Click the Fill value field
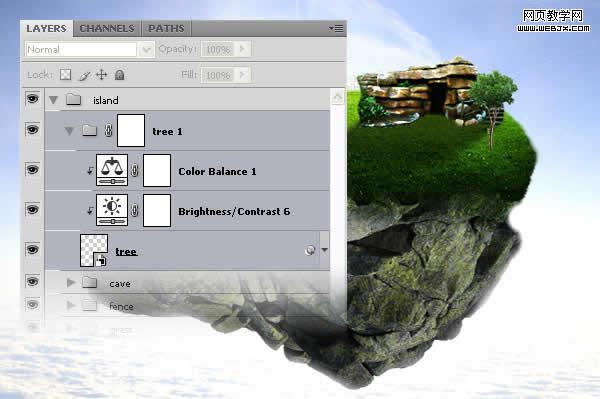Image resolution: width=600 pixels, height=399 pixels. coord(217,75)
